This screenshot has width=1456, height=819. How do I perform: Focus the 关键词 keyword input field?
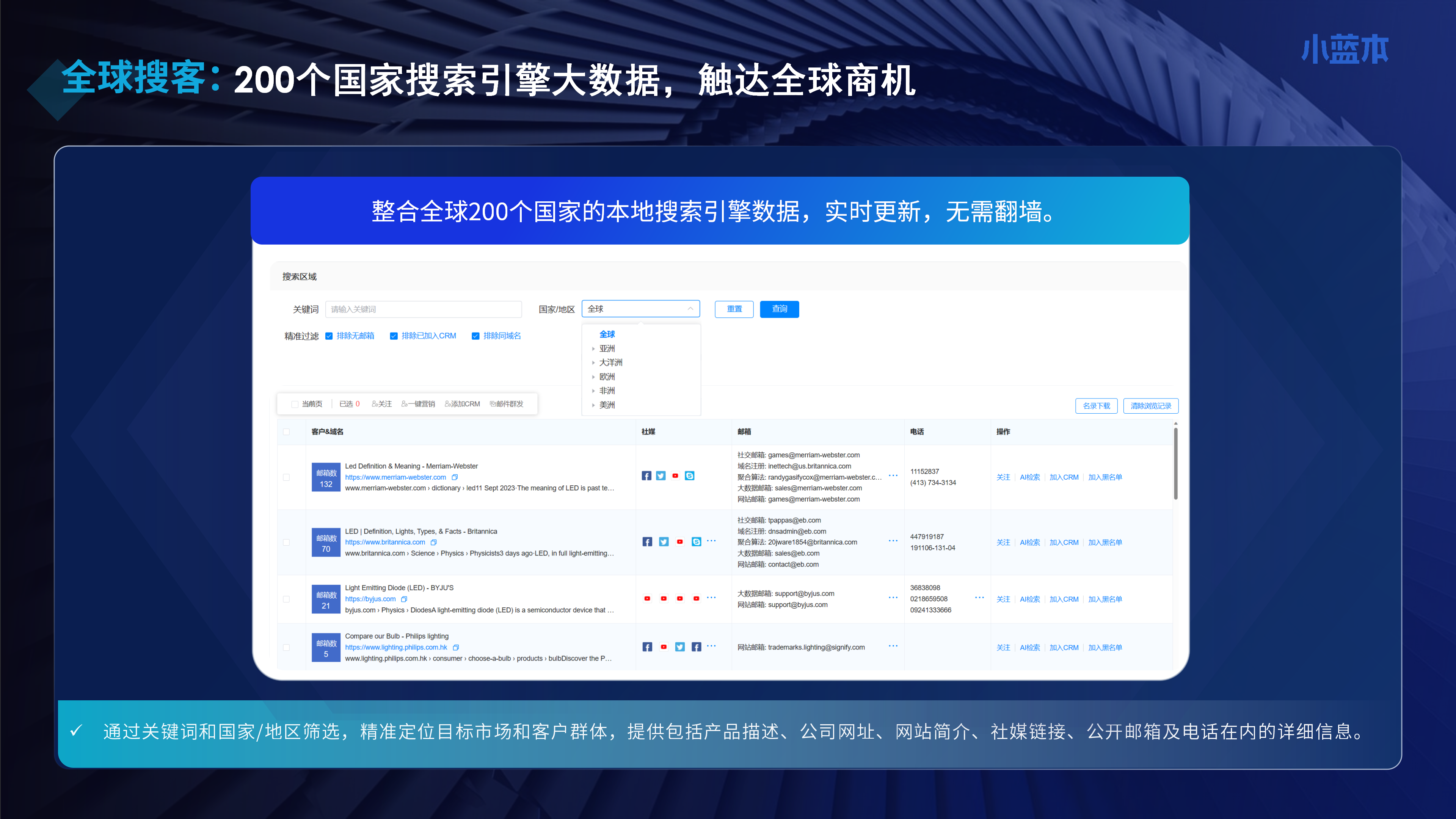click(424, 309)
